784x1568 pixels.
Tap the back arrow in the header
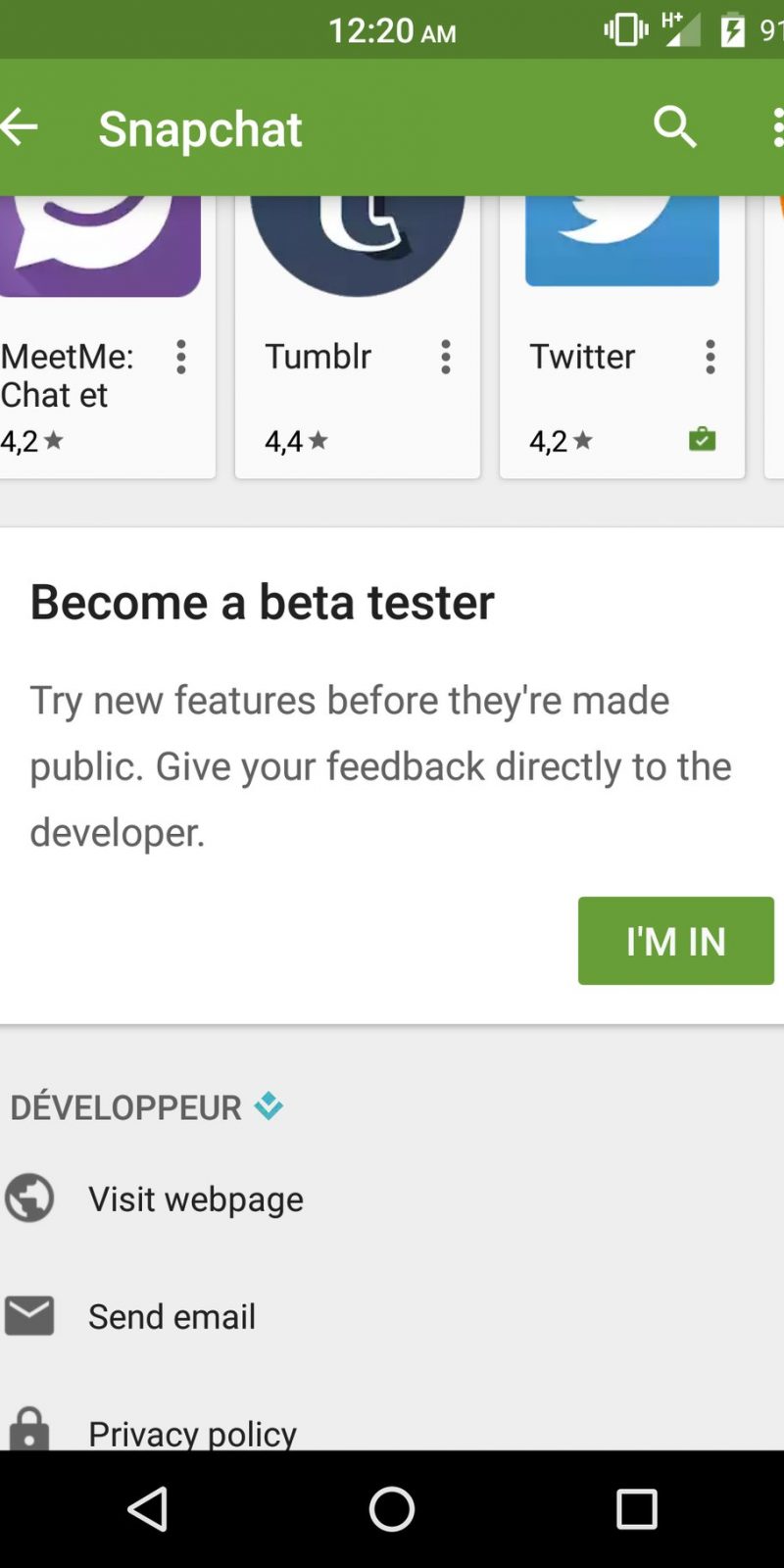[20, 126]
